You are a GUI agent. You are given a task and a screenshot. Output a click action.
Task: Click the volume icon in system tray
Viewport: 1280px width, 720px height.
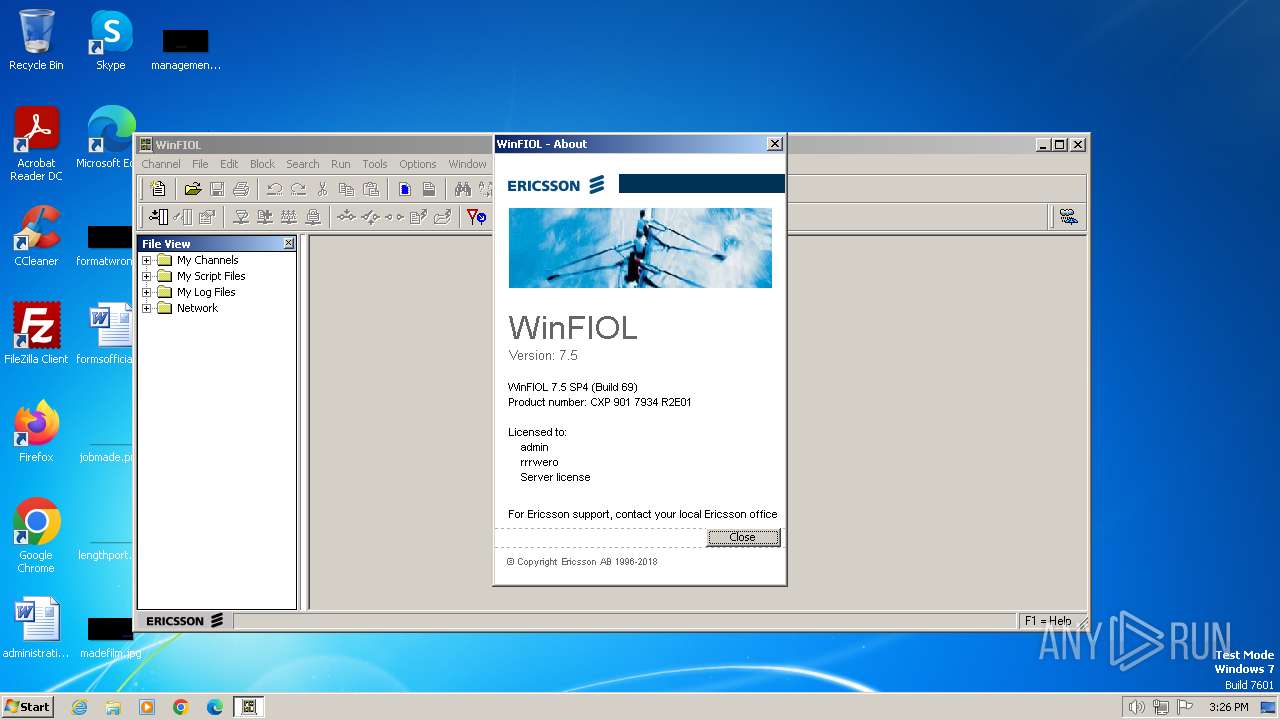pyautogui.click(x=1136, y=707)
